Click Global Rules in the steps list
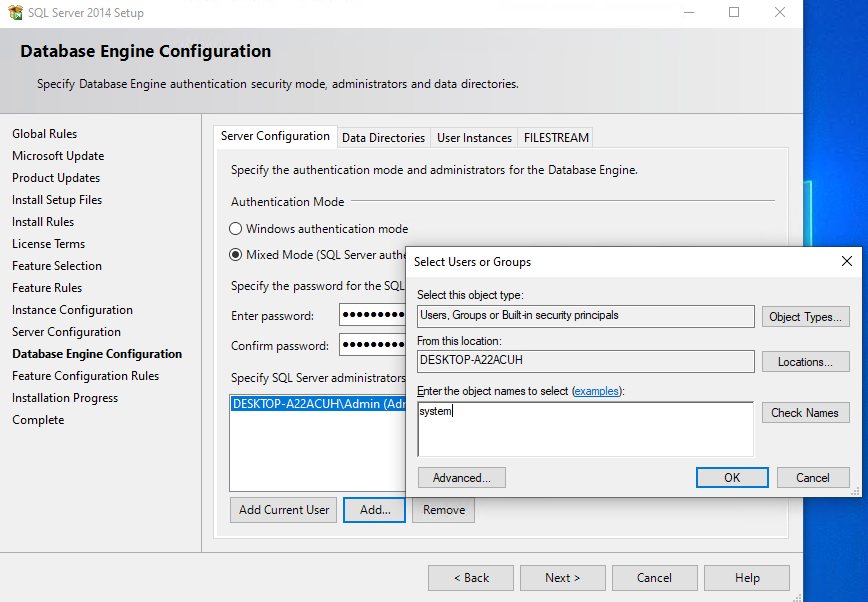868x602 pixels. click(44, 134)
